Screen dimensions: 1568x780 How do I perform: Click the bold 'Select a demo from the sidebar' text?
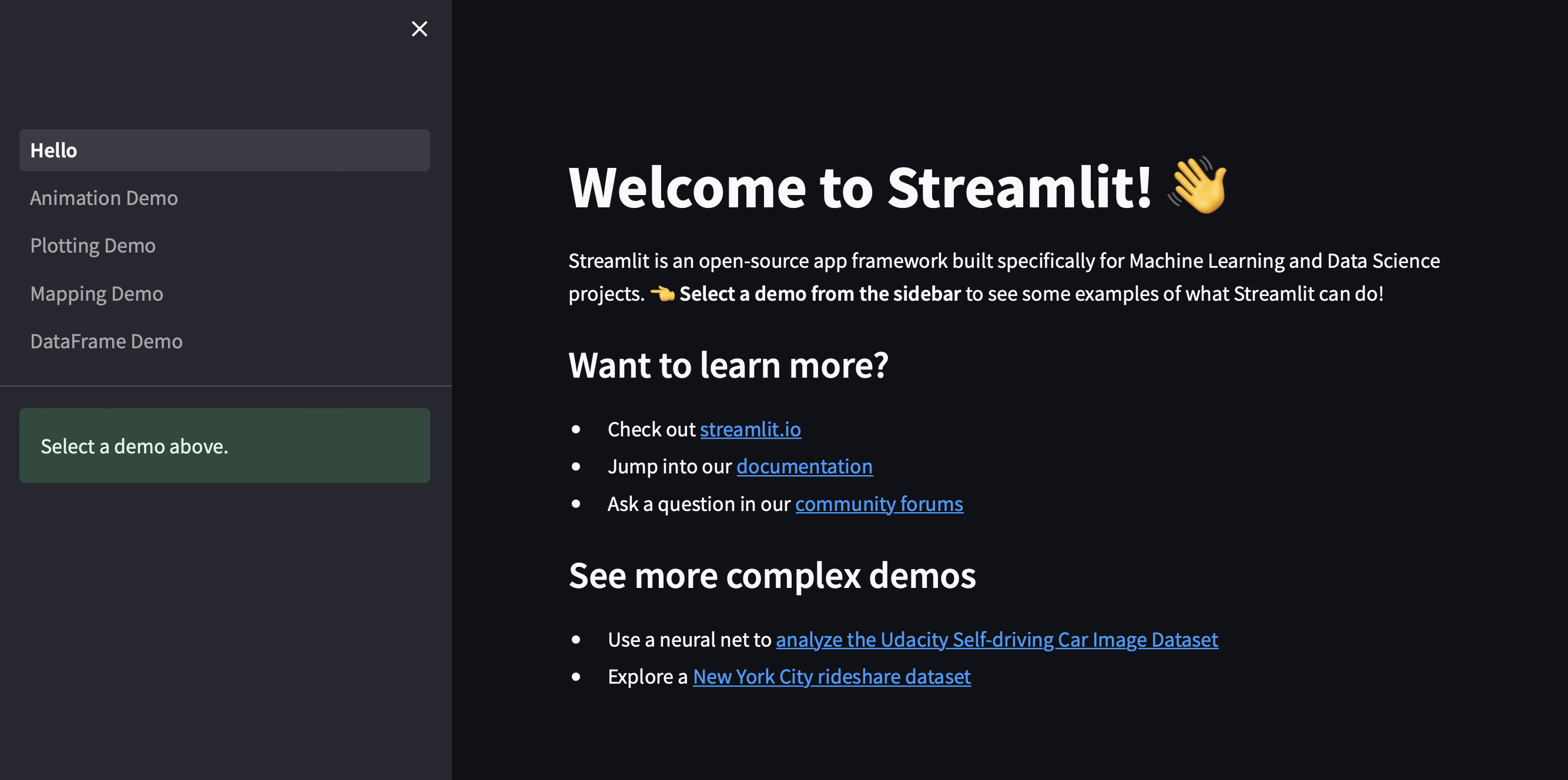[819, 294]
